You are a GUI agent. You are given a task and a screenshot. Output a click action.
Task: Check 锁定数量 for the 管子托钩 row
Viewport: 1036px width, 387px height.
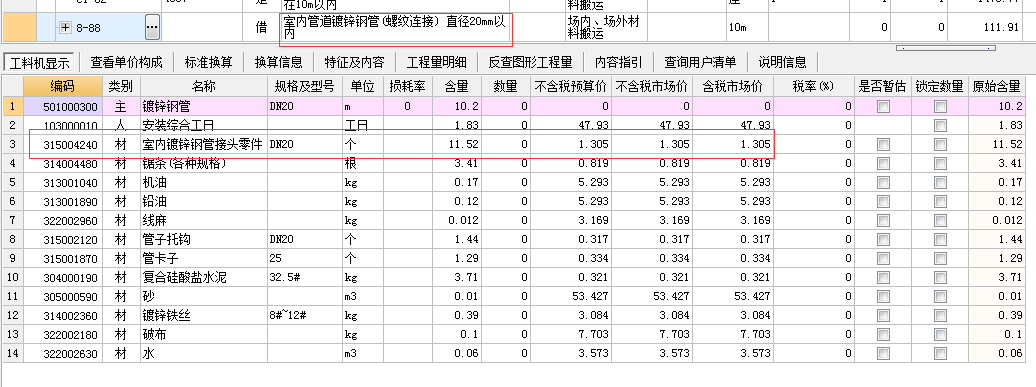point(940,240)
